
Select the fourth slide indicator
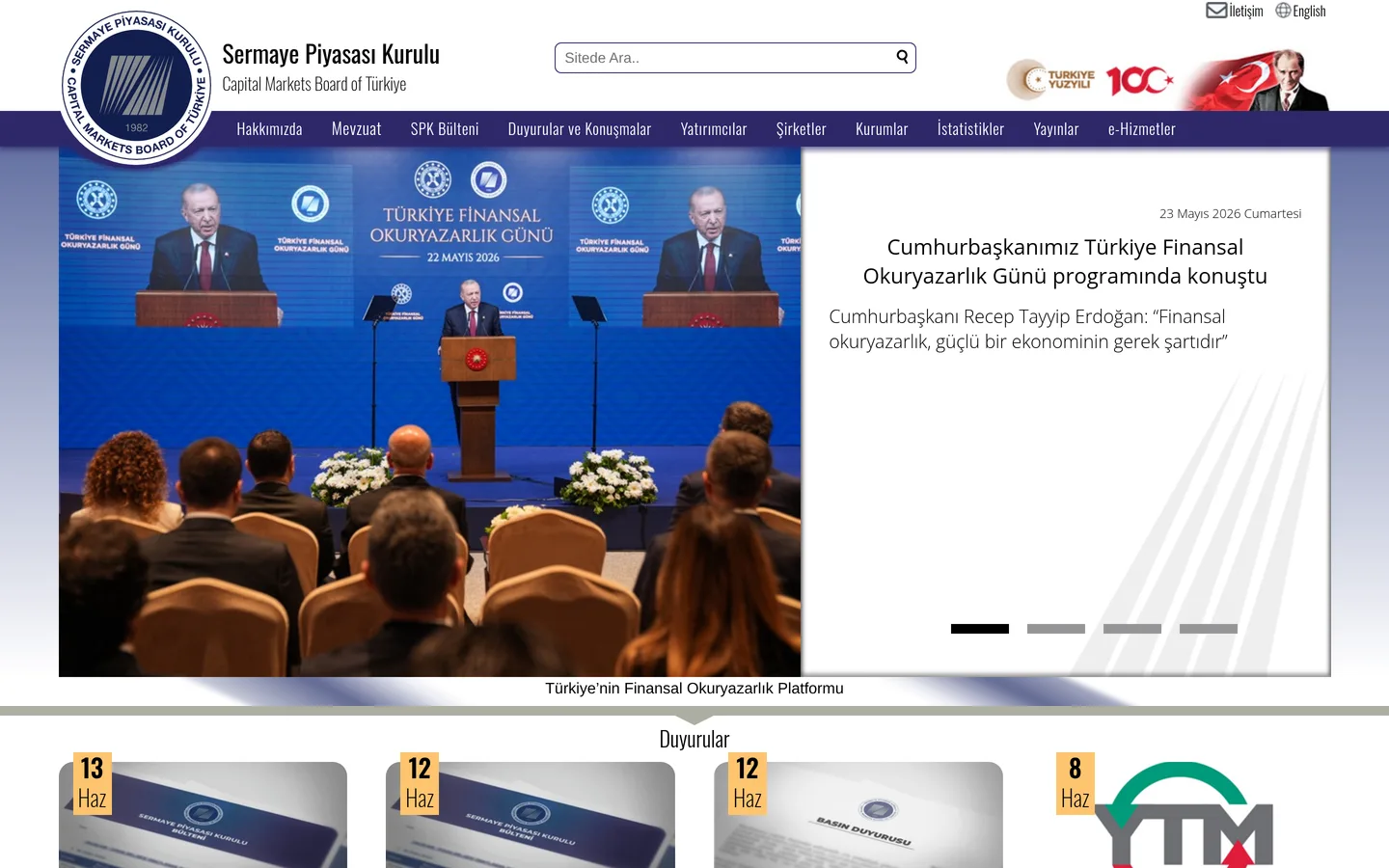(1209, 629)
